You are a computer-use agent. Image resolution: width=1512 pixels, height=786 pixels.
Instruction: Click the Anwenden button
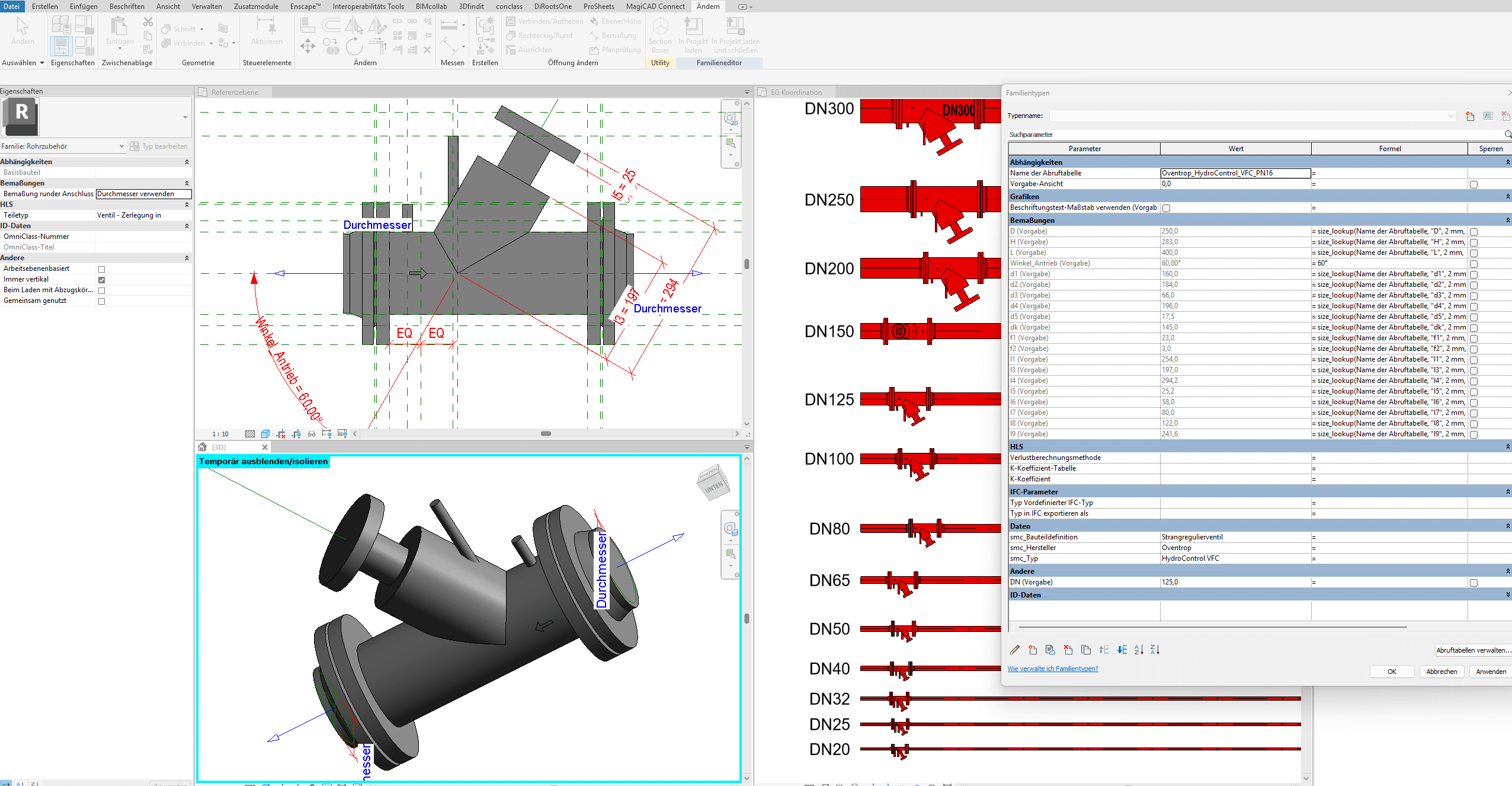tap(1491, 672)
